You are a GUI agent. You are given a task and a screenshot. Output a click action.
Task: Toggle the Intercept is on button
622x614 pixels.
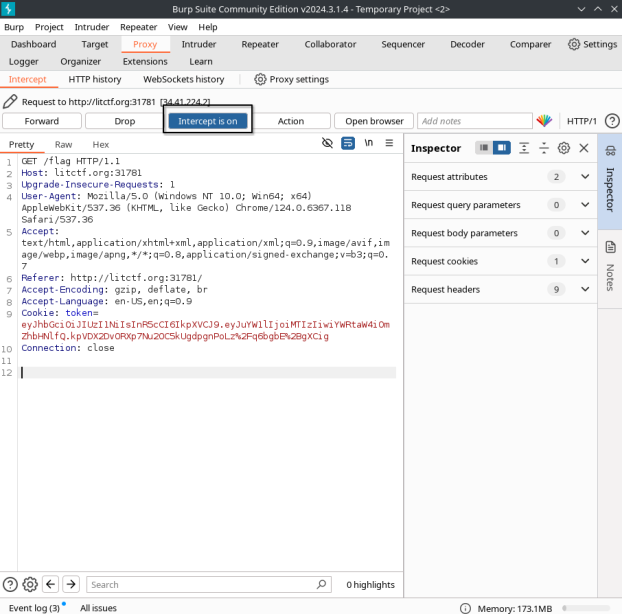208,121
